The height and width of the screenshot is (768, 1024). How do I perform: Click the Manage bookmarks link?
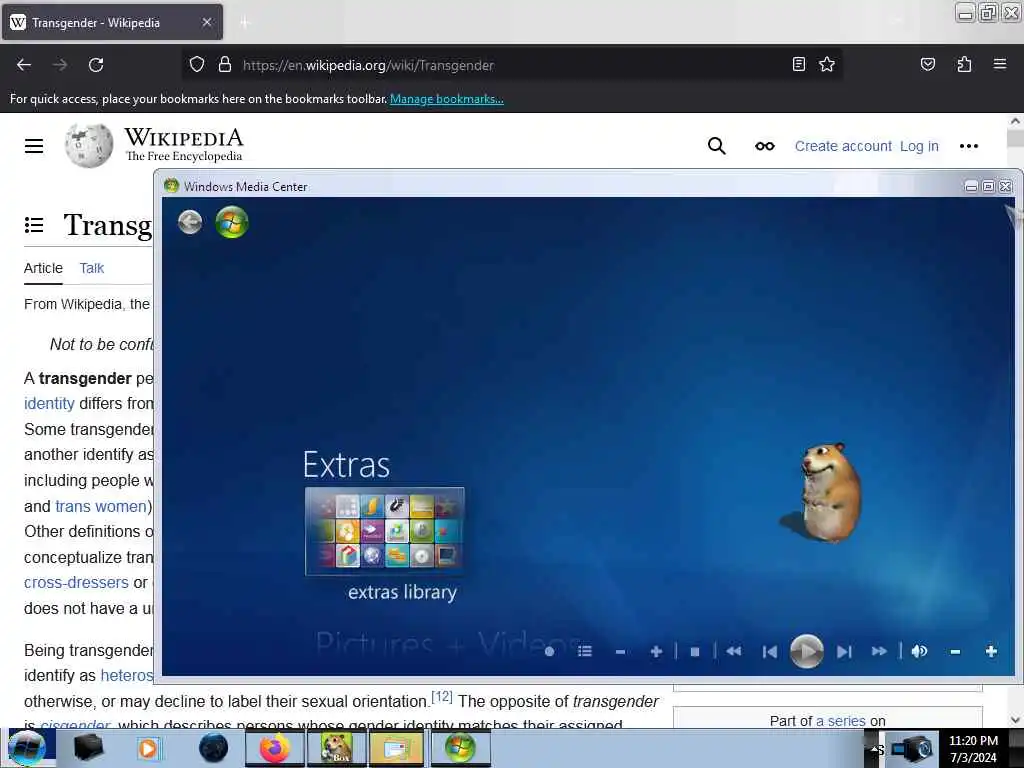[447, 99]
